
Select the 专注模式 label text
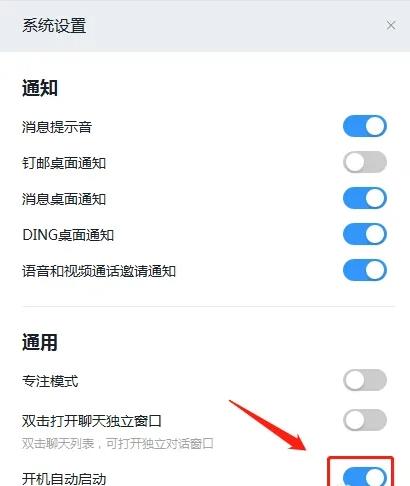click(x=50, y=381)
